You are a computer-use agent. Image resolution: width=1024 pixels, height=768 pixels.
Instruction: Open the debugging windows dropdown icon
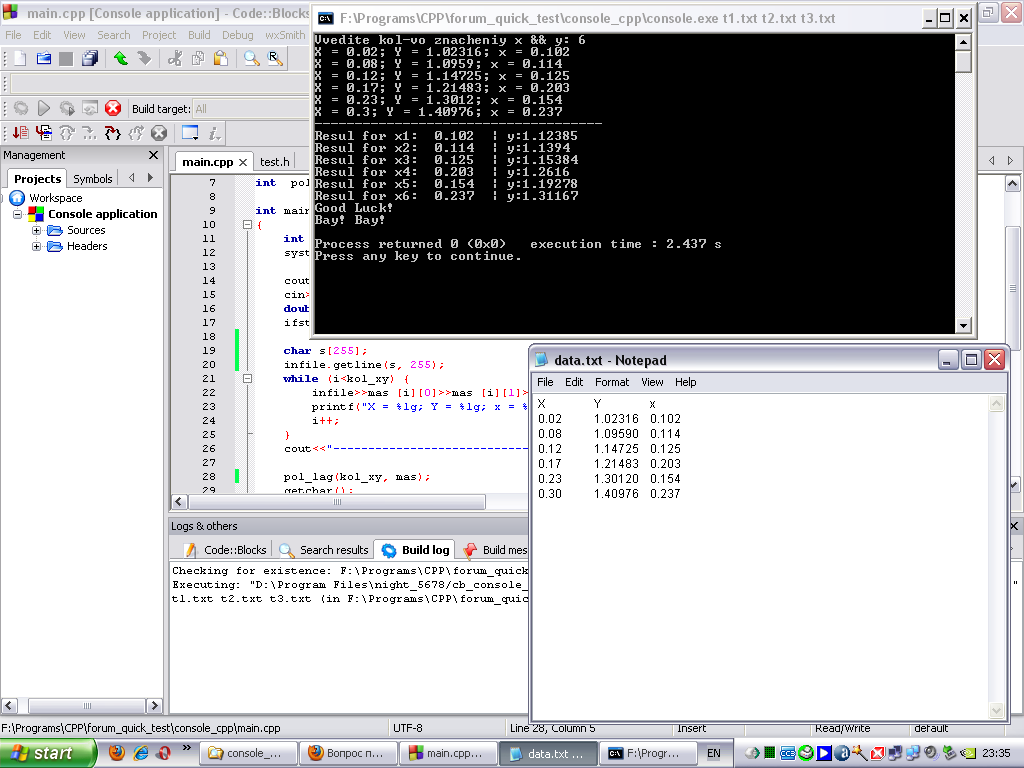[x=190, y=133]
